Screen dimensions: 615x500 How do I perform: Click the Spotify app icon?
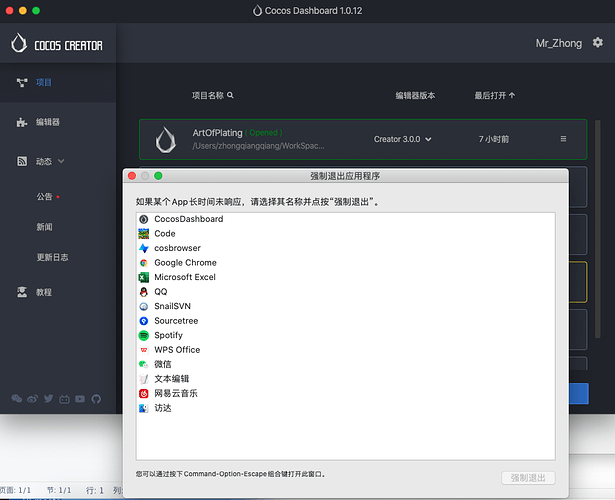coord(144,335)
